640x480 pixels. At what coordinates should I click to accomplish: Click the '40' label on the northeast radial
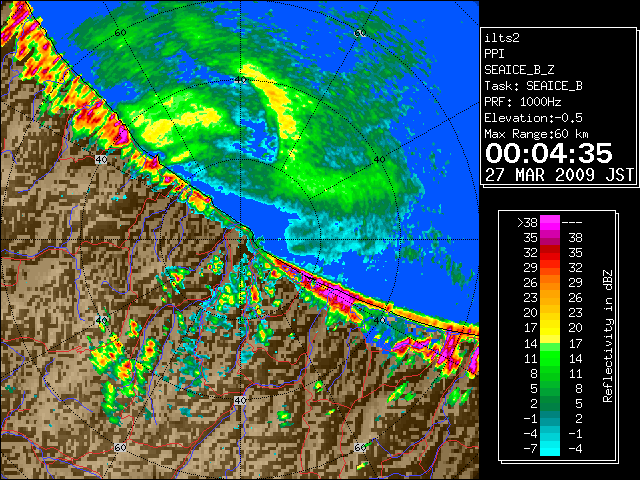(379, 160)
